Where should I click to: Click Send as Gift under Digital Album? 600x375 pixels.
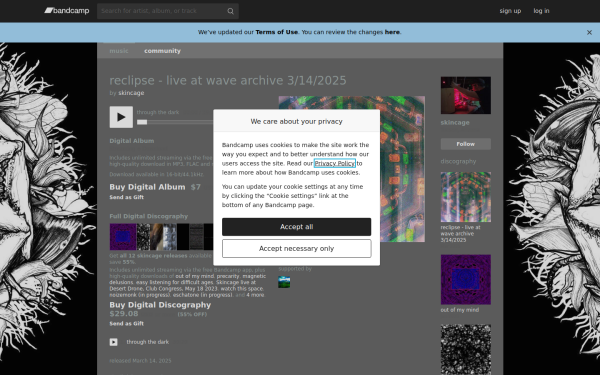[127, 197]
